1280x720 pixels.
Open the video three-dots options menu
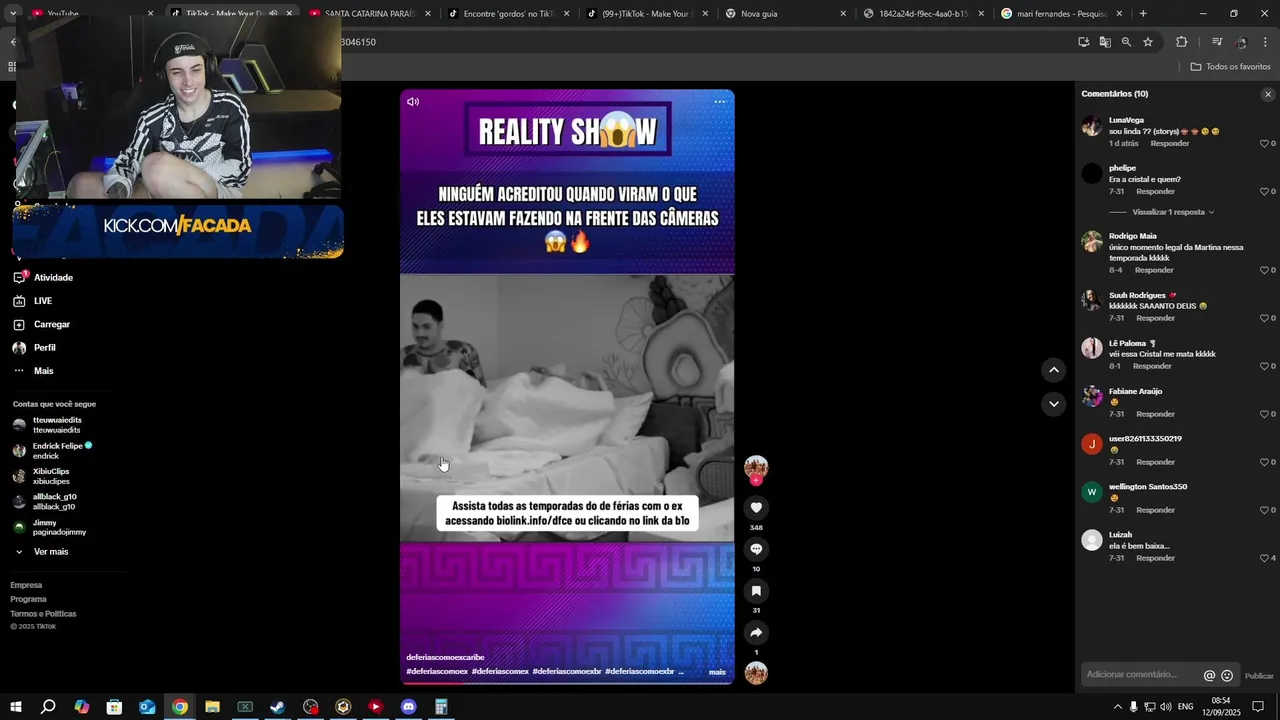pyautogui.click(x=719, y=102)
